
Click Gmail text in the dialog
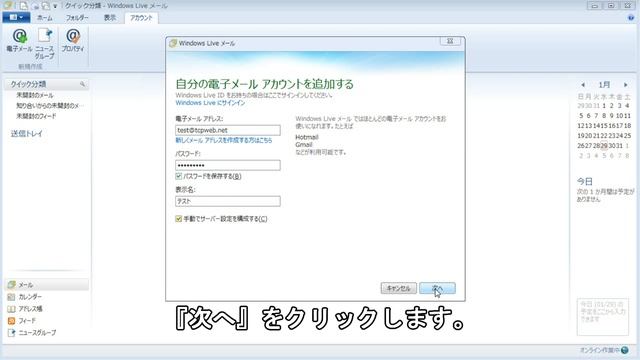pyautogui.click(x=304, y=144)
